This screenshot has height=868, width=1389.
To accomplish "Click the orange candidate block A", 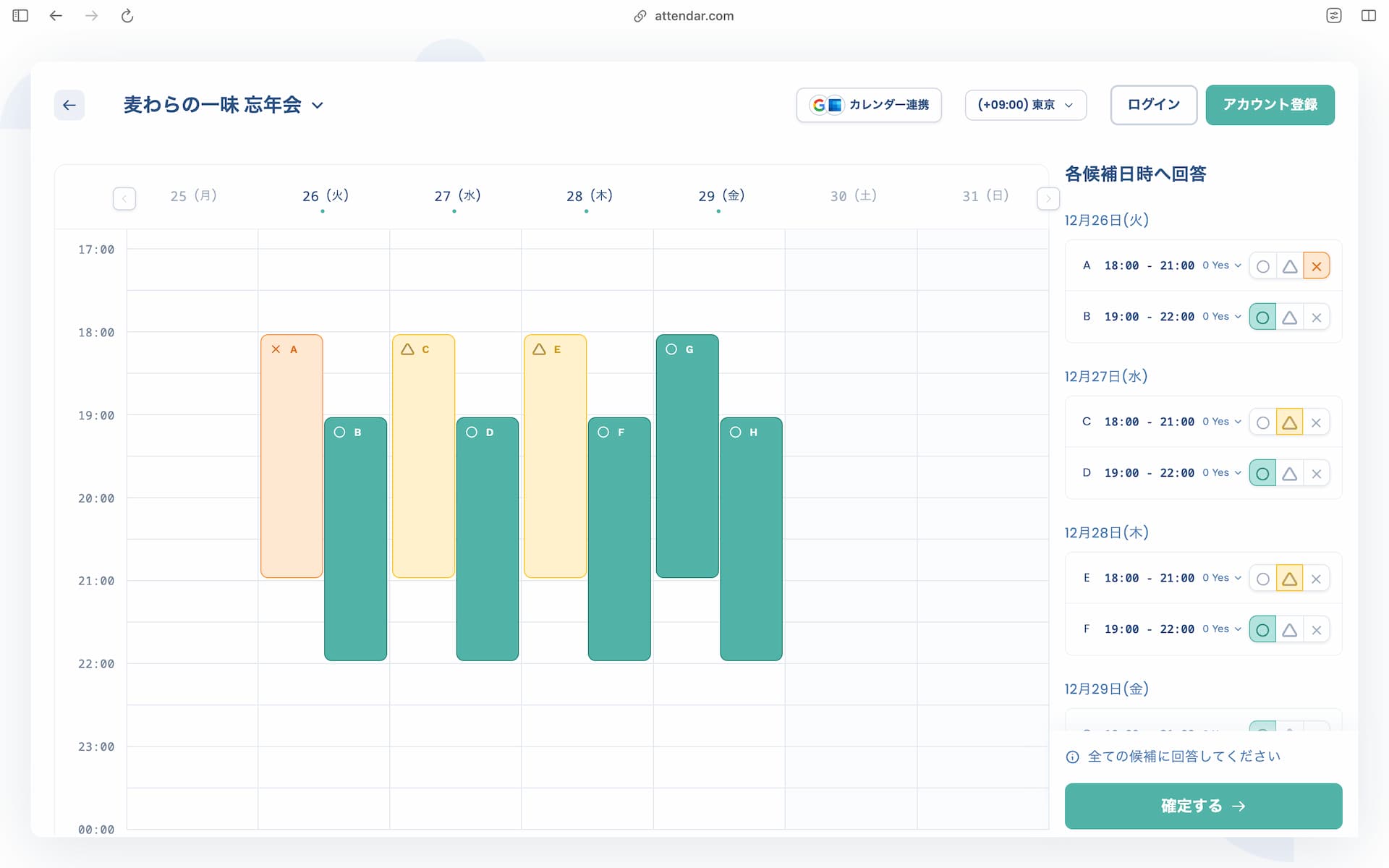I will coord(292,456).
